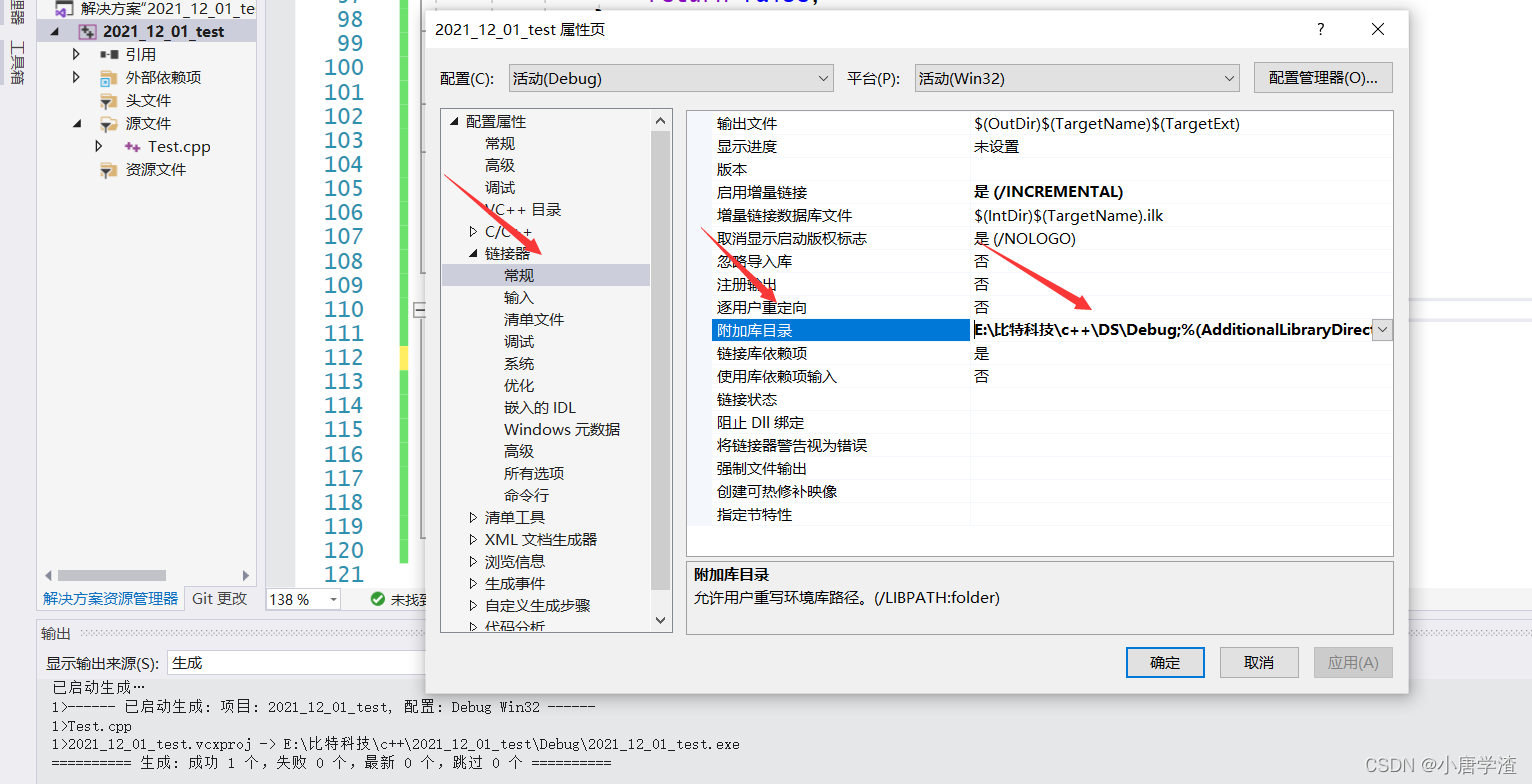Click Solution Explorer horizontal scrollbar right arrow

coord(246,575)
